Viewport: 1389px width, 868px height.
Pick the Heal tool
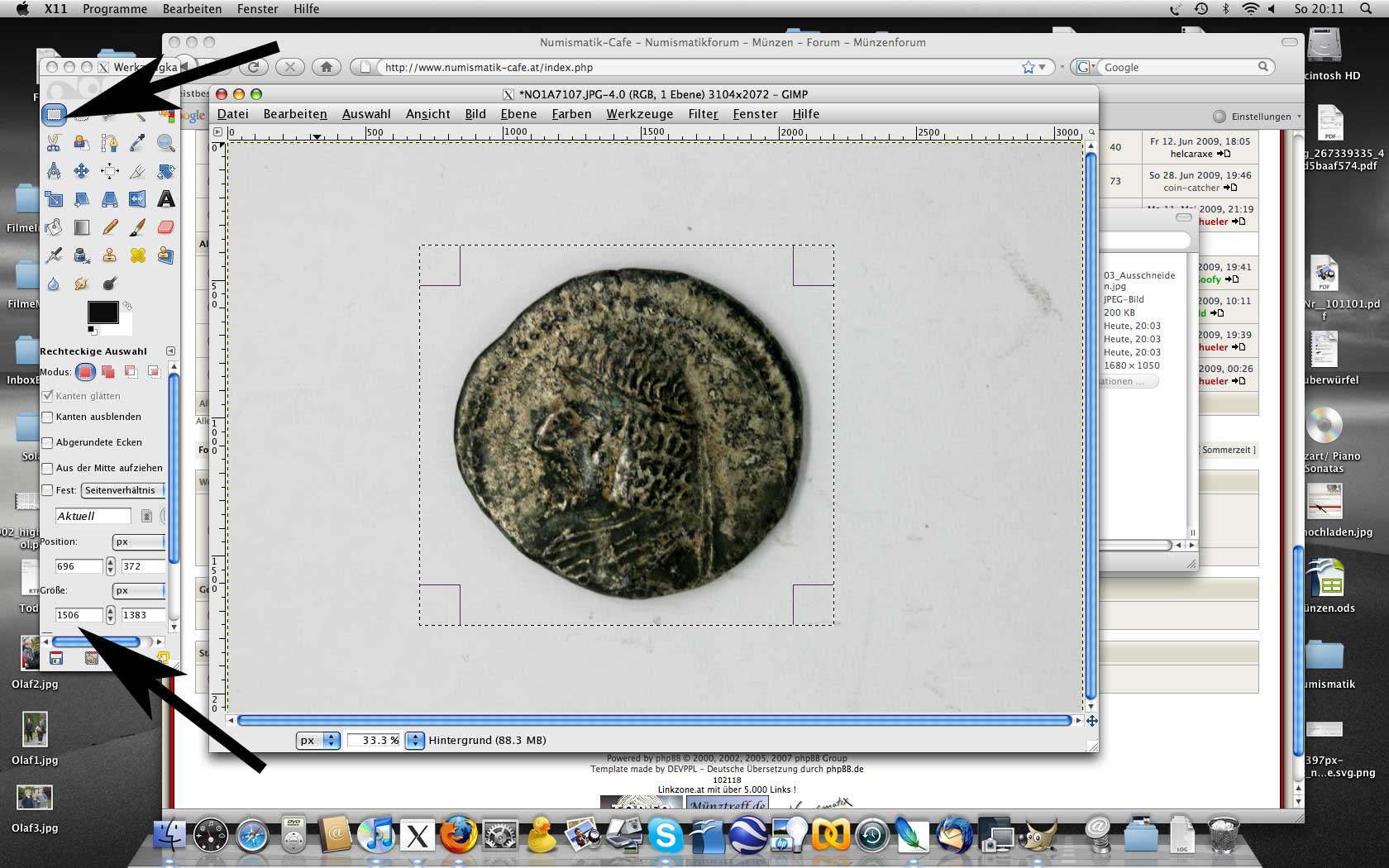pyautogui.click(x=137, y=255)
